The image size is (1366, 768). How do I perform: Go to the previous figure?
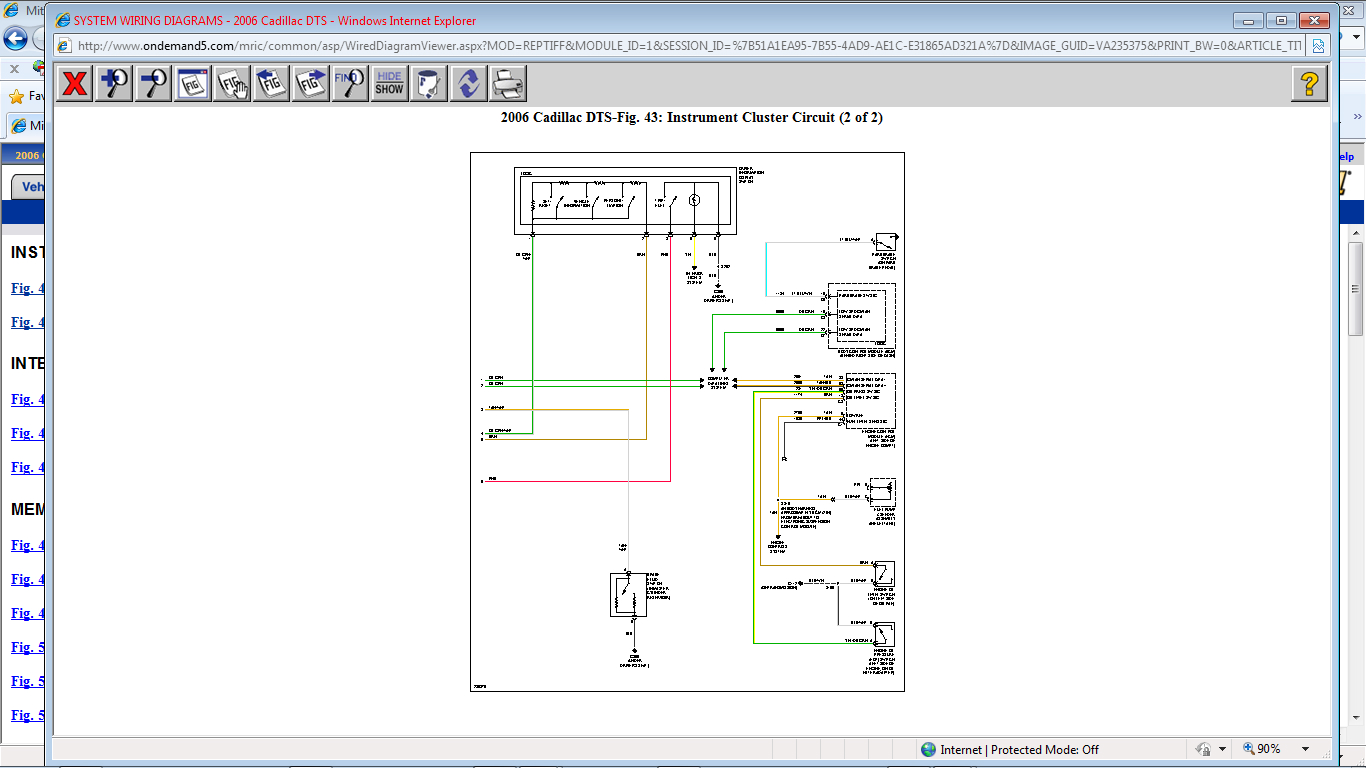coord(271,83)
